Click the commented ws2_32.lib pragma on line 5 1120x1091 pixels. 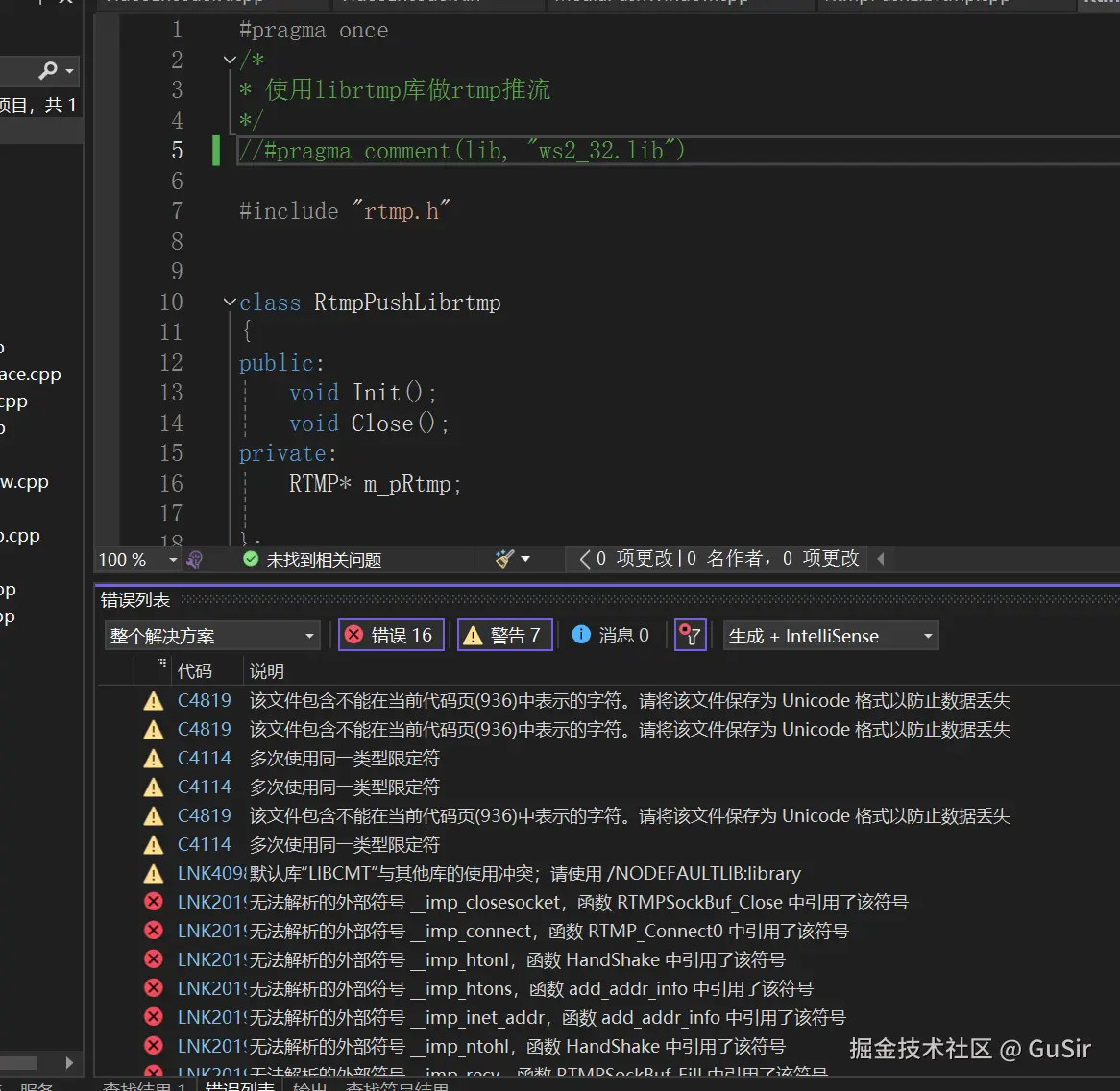tap(462, 151)
